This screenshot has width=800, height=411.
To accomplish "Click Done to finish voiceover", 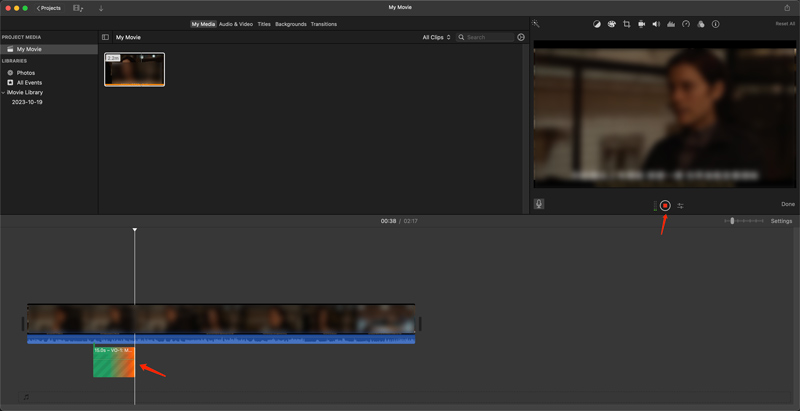I will coord(788,204).
